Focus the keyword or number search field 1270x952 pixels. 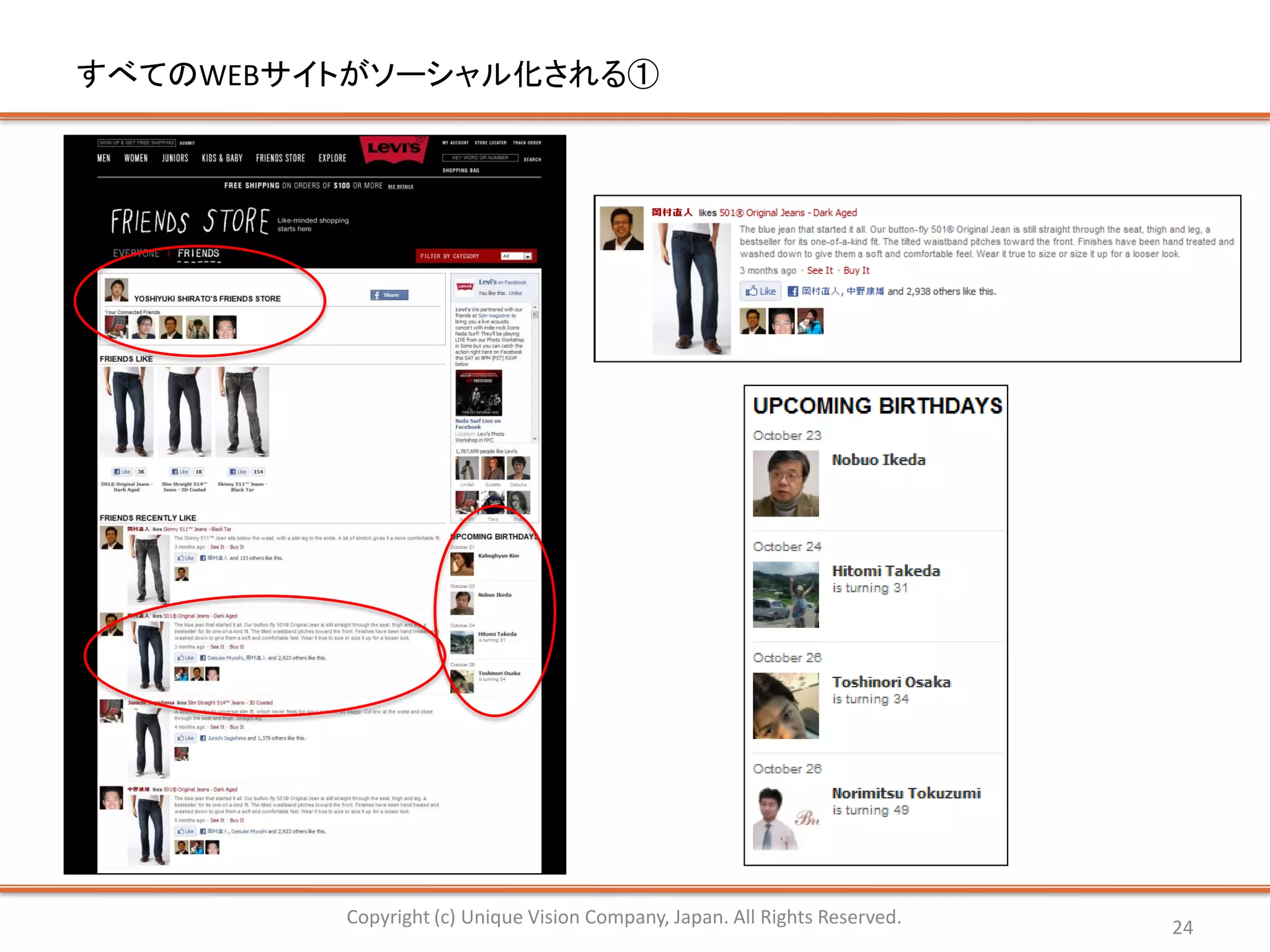coord(480,158)
